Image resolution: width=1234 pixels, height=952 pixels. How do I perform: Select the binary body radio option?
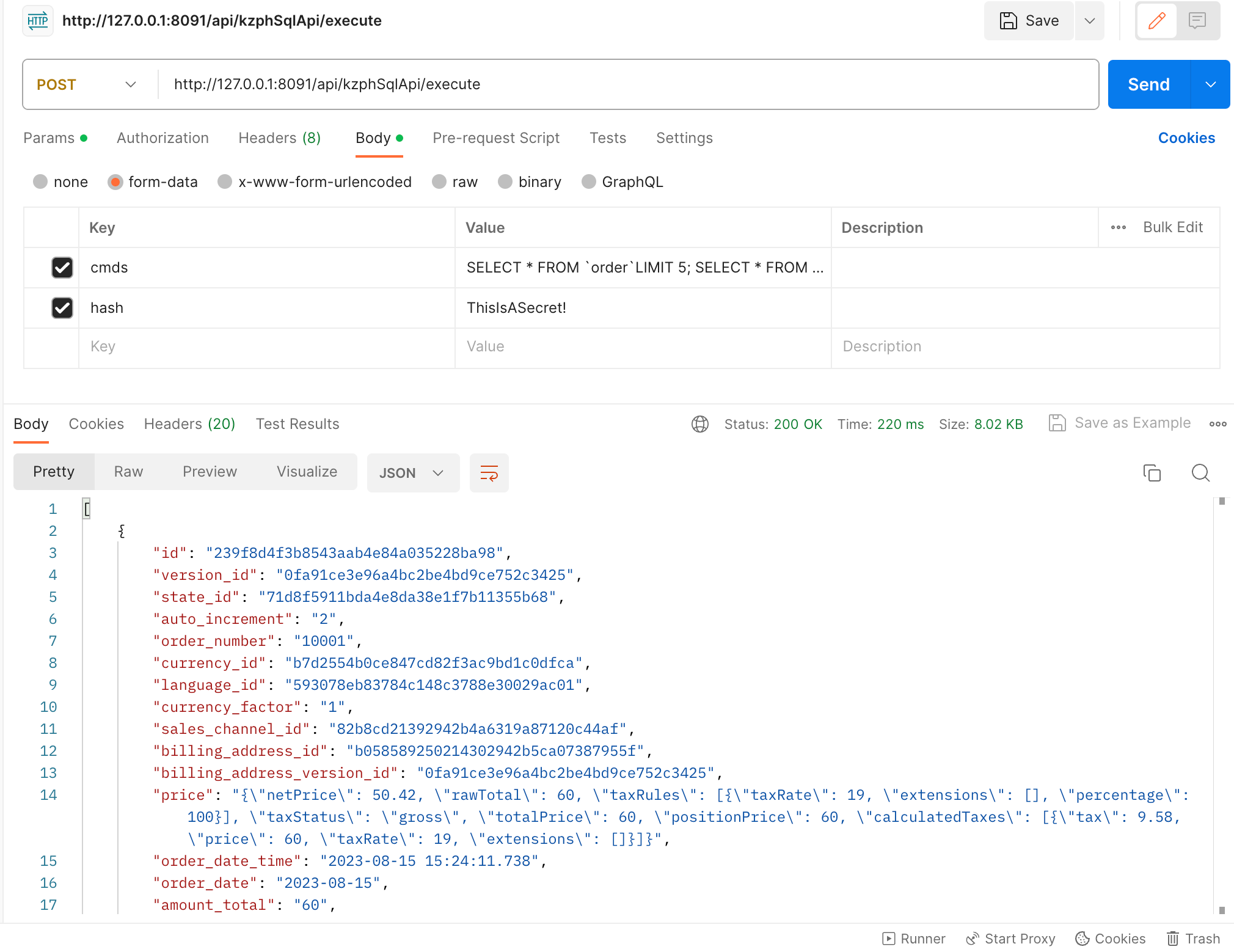pyautogui.click(x=505, y=182)
